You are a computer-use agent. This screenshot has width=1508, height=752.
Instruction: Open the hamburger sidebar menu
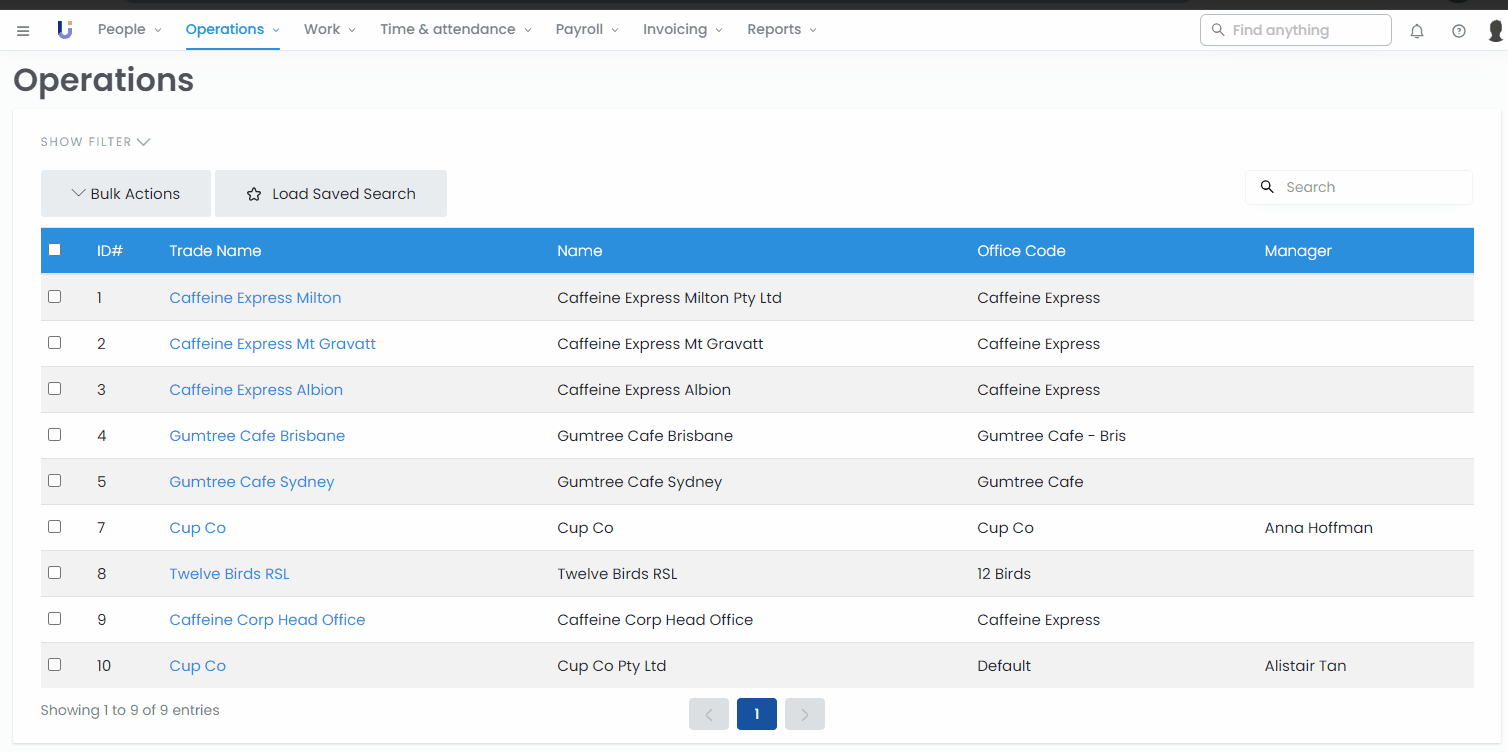tap(23, 31)
